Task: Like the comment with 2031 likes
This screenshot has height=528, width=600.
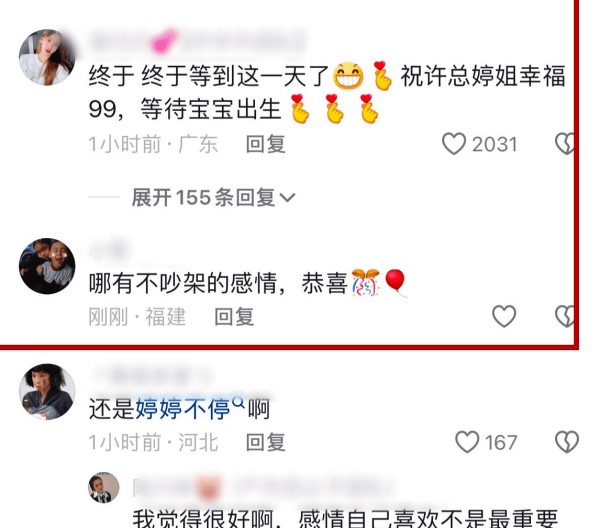Action: (x=453, y=144)
